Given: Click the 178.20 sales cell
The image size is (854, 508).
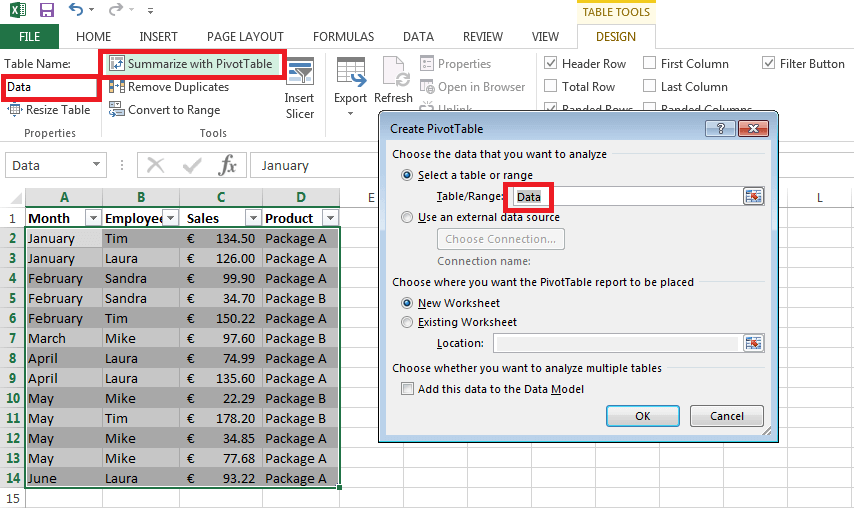Looking at the screenshot, I should [x=221, y=419].
